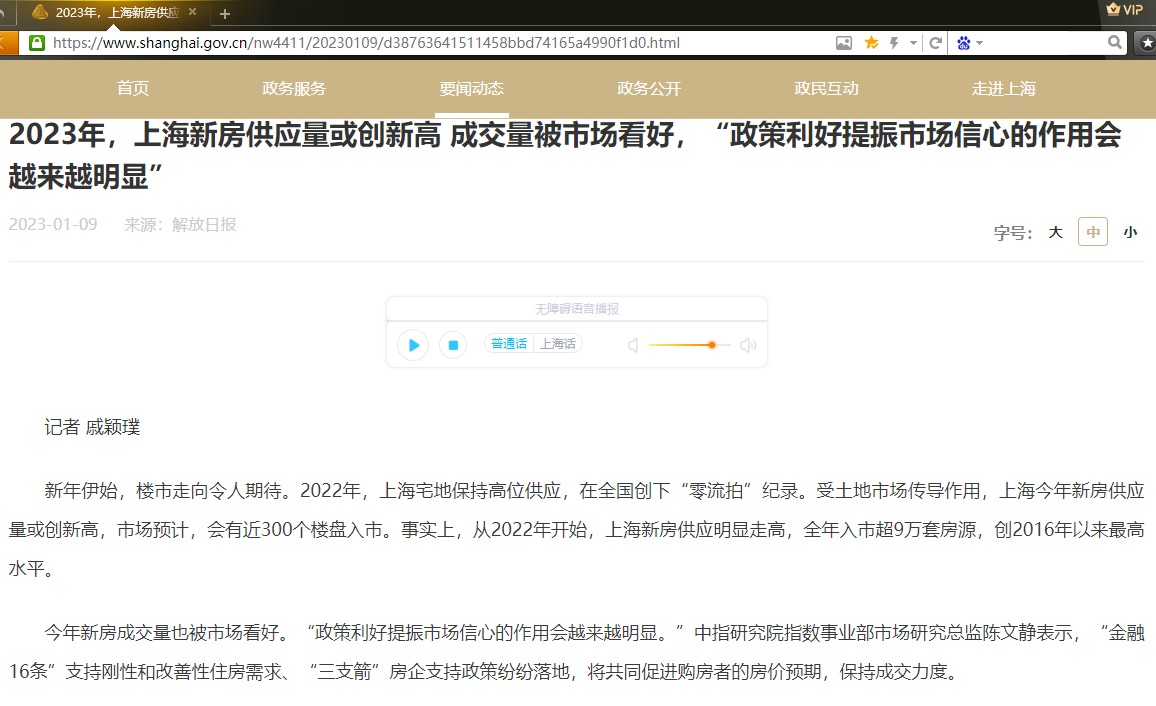Image resolution: width=1156 pixels, height=706 pixels.
Task: Switch narration to 普通话
Action: pyautogui.click(x=509, y=344)
